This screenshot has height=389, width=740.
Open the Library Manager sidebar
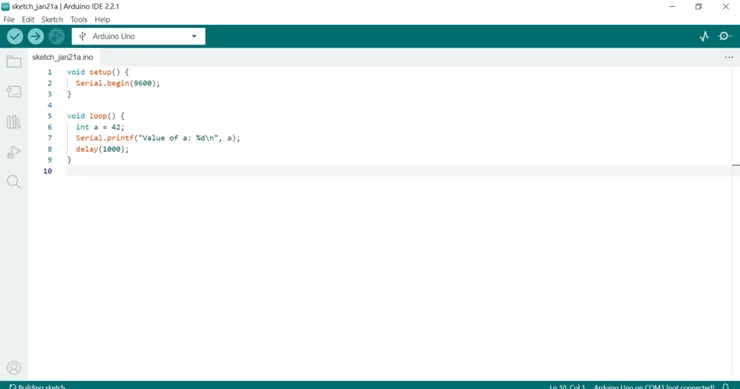pyautogui.click(x=14, y=122)
